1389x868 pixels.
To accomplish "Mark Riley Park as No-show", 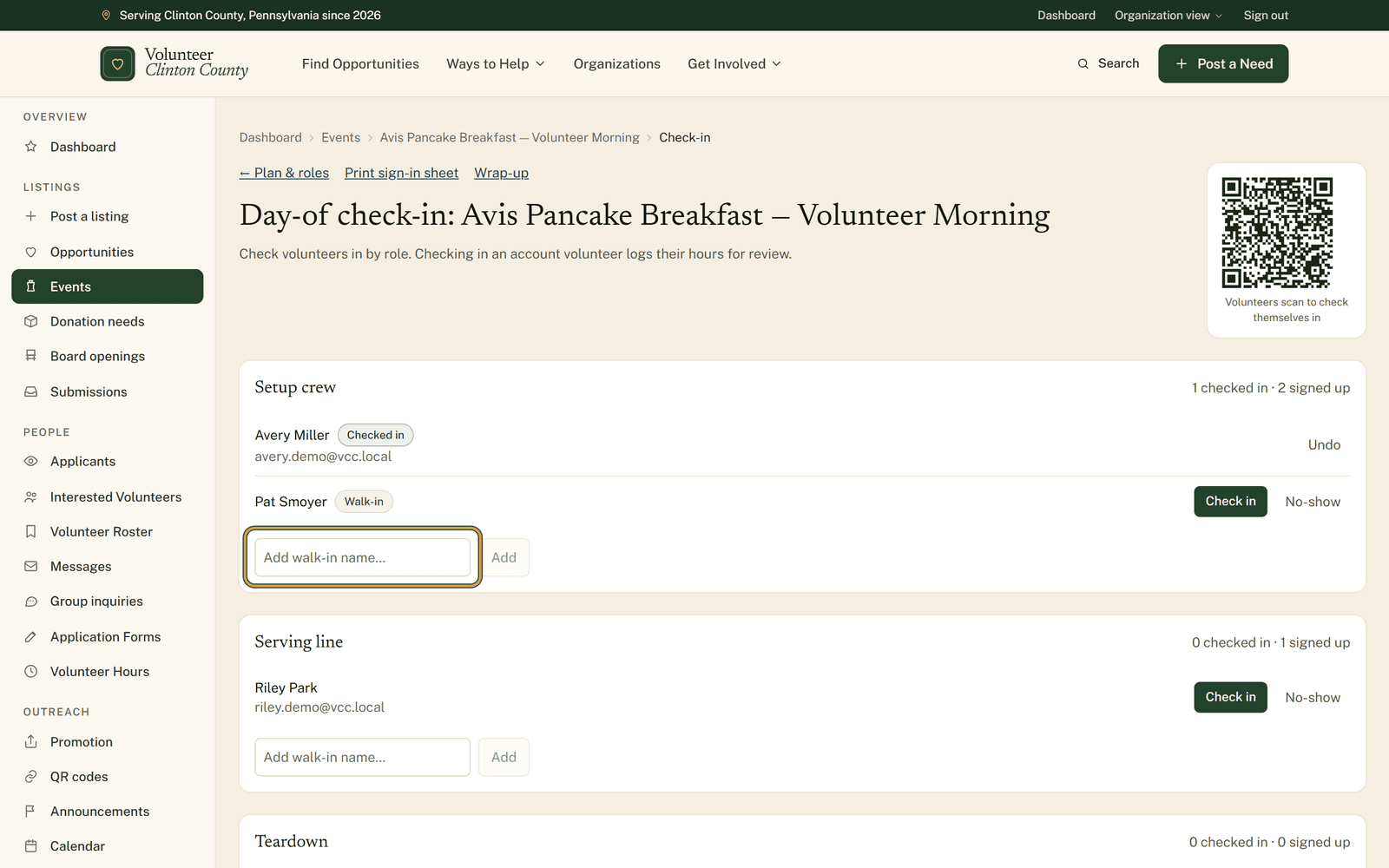I will tap(1313, 697).
